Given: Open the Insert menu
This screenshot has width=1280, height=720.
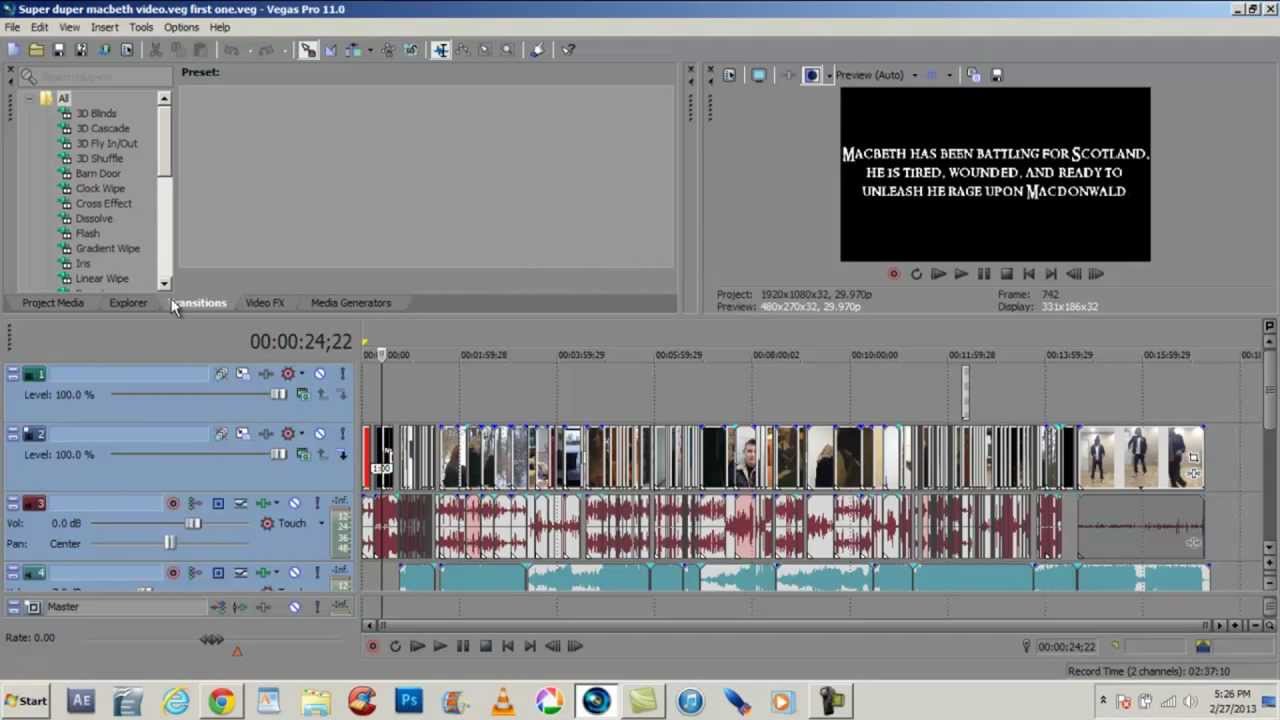Looking at the screenshot, I should click(104, 27).
